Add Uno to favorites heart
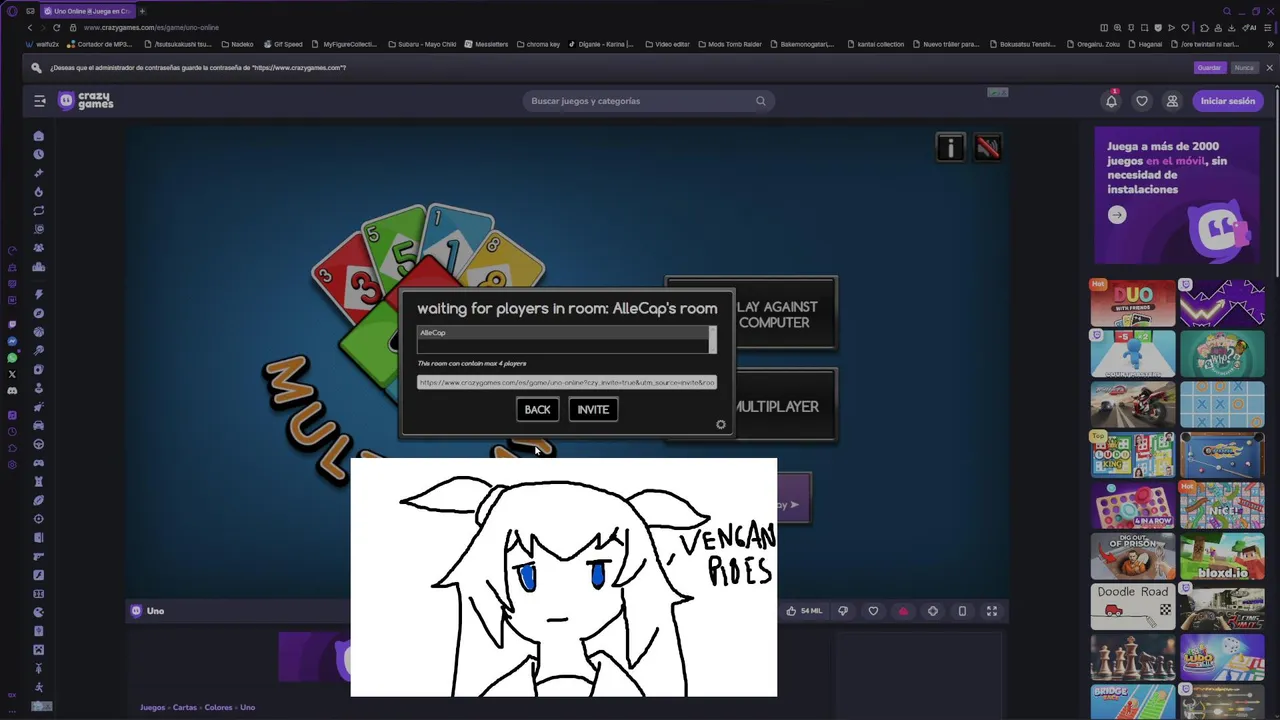This screenshot has height=720, width=1280. 873,611
